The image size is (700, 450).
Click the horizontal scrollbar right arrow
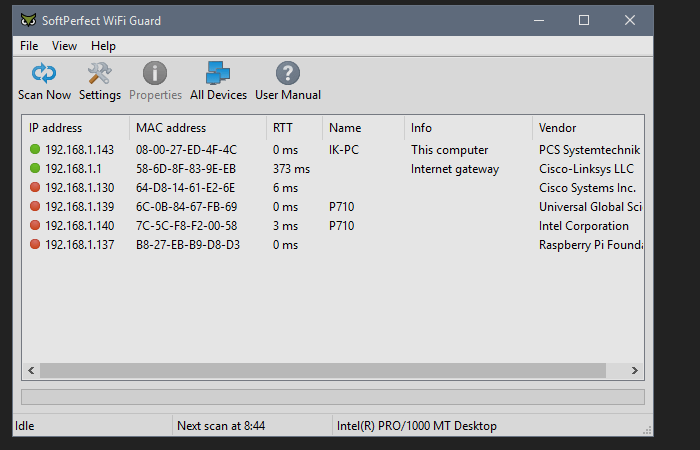(634, 371)
